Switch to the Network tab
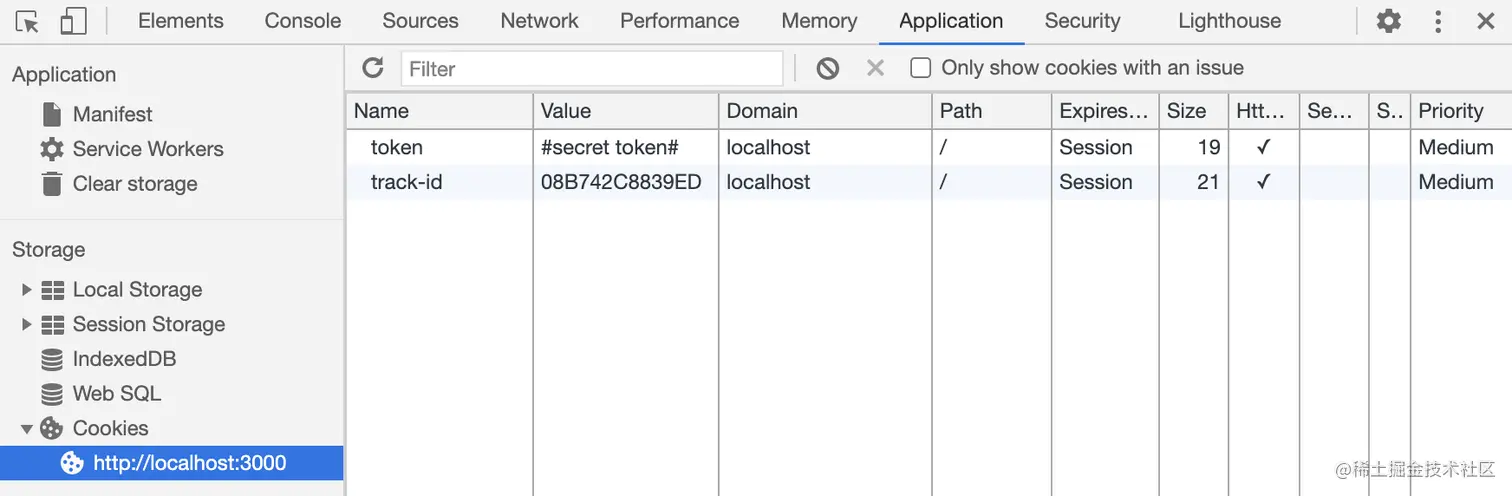 click(x=540, y=21)
